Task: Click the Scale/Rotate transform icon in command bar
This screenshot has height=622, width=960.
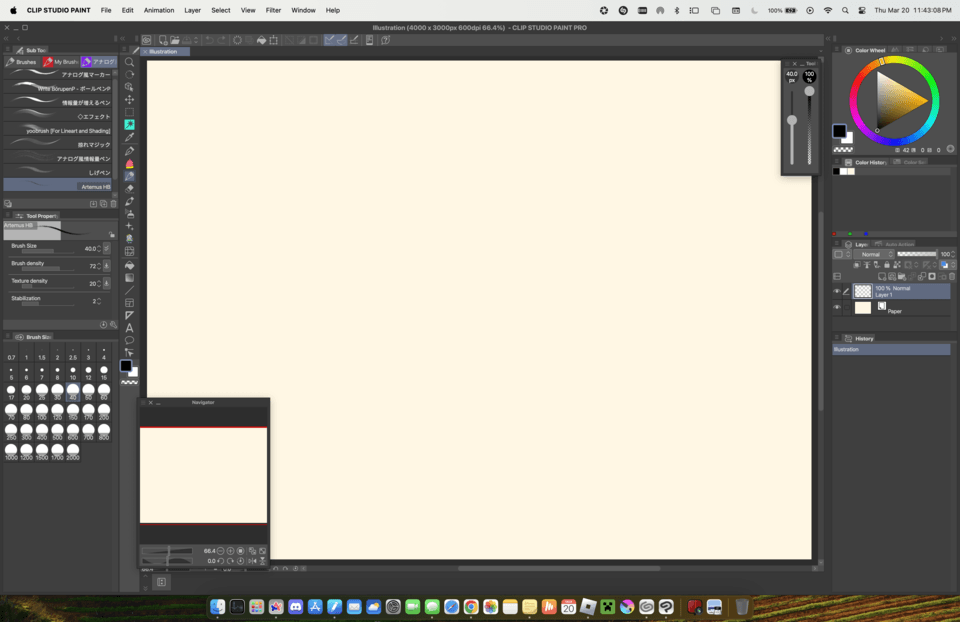Action: [274, 40]
